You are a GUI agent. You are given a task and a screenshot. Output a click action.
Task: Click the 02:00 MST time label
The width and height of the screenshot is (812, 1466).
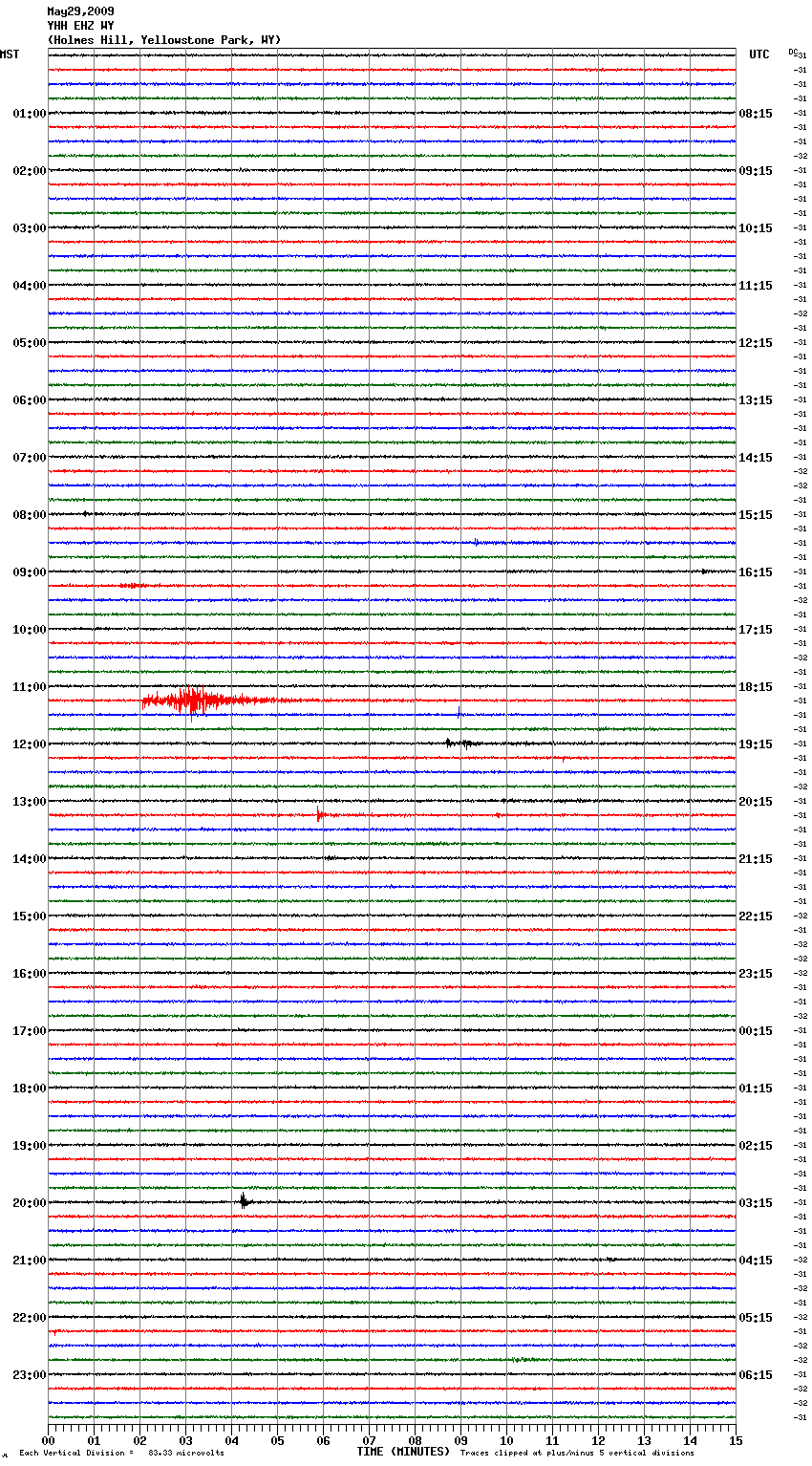pyautogui.click(x=29, y=171)
